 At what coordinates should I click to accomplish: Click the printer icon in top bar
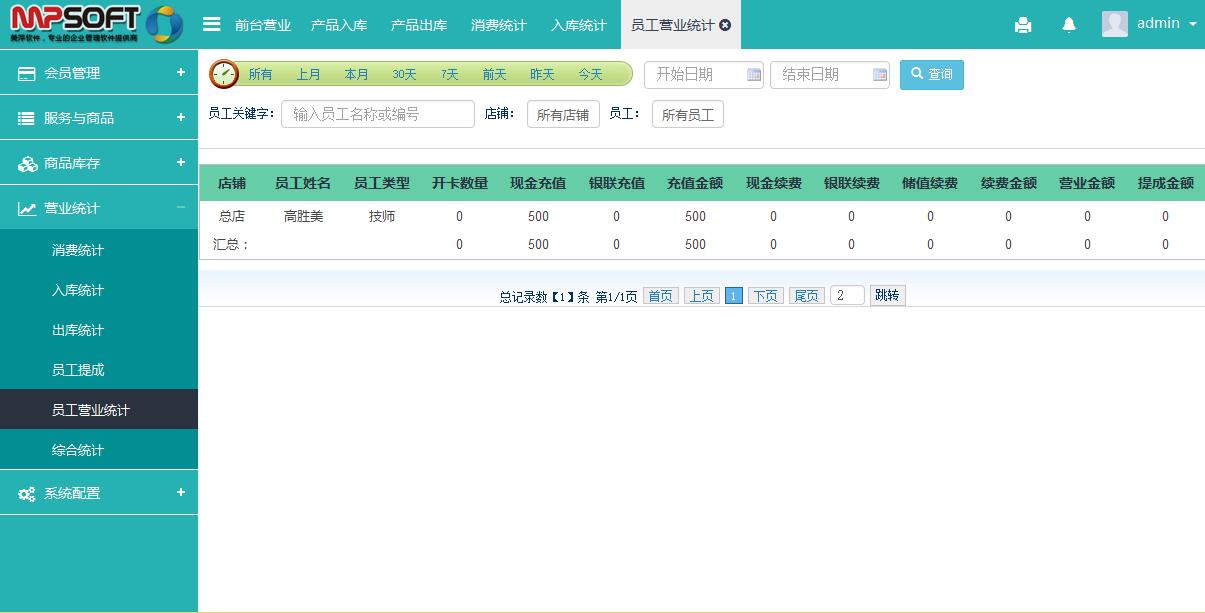[x=1022, y=25]
